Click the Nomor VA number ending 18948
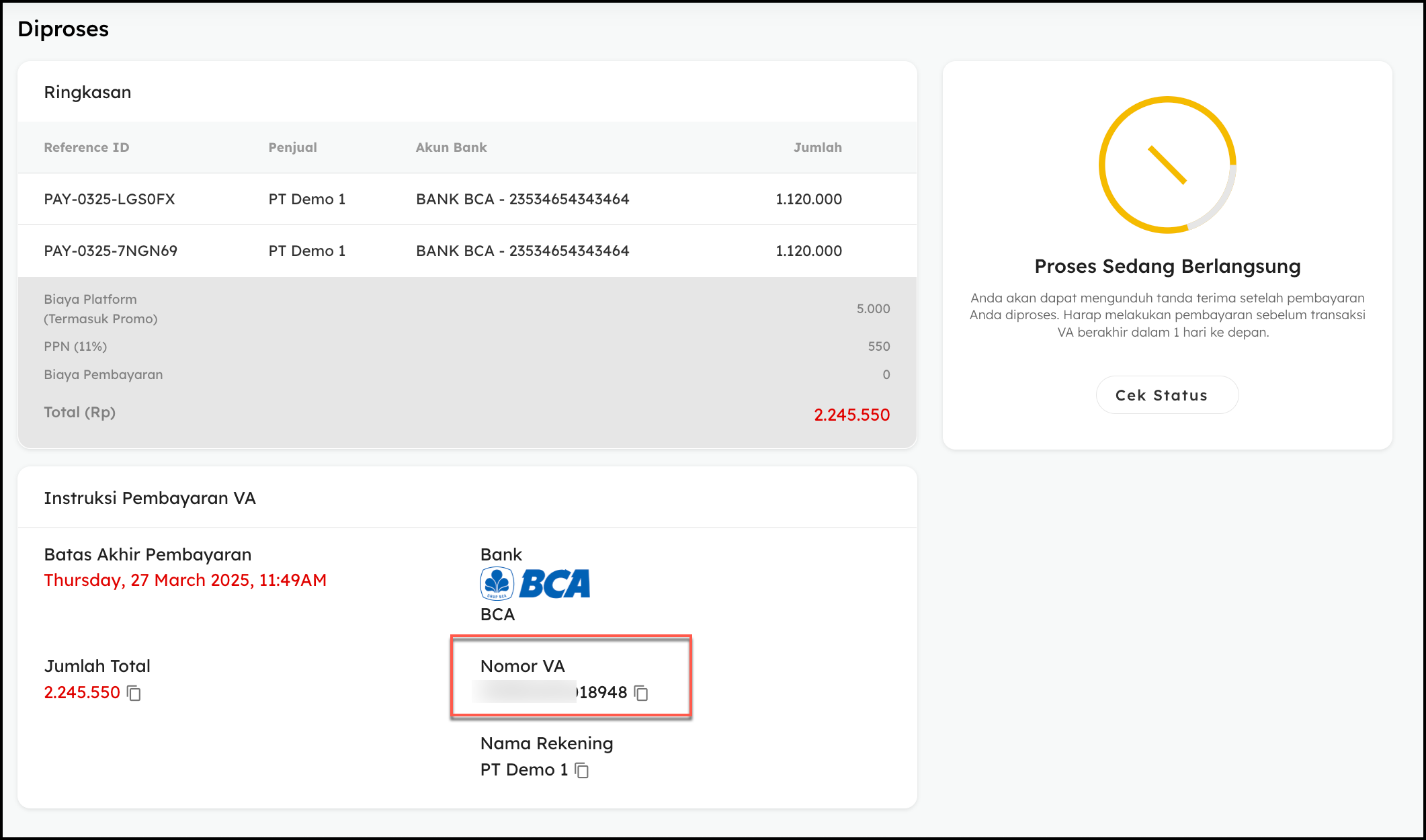Viewport: 1426px width, 840px height. [602, 692]
